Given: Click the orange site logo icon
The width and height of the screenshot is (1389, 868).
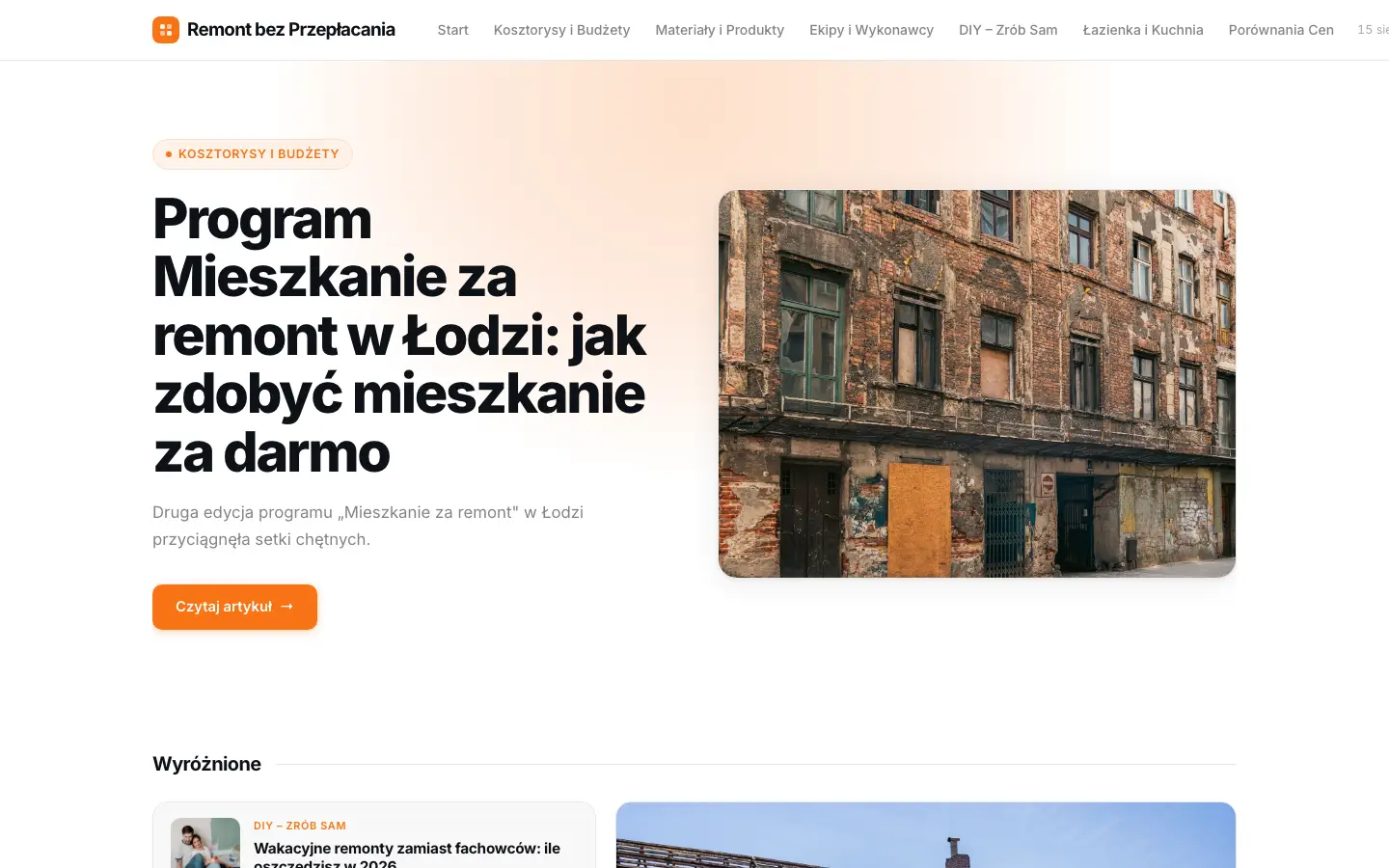Looking at the screenshot, I should (166, 30).
